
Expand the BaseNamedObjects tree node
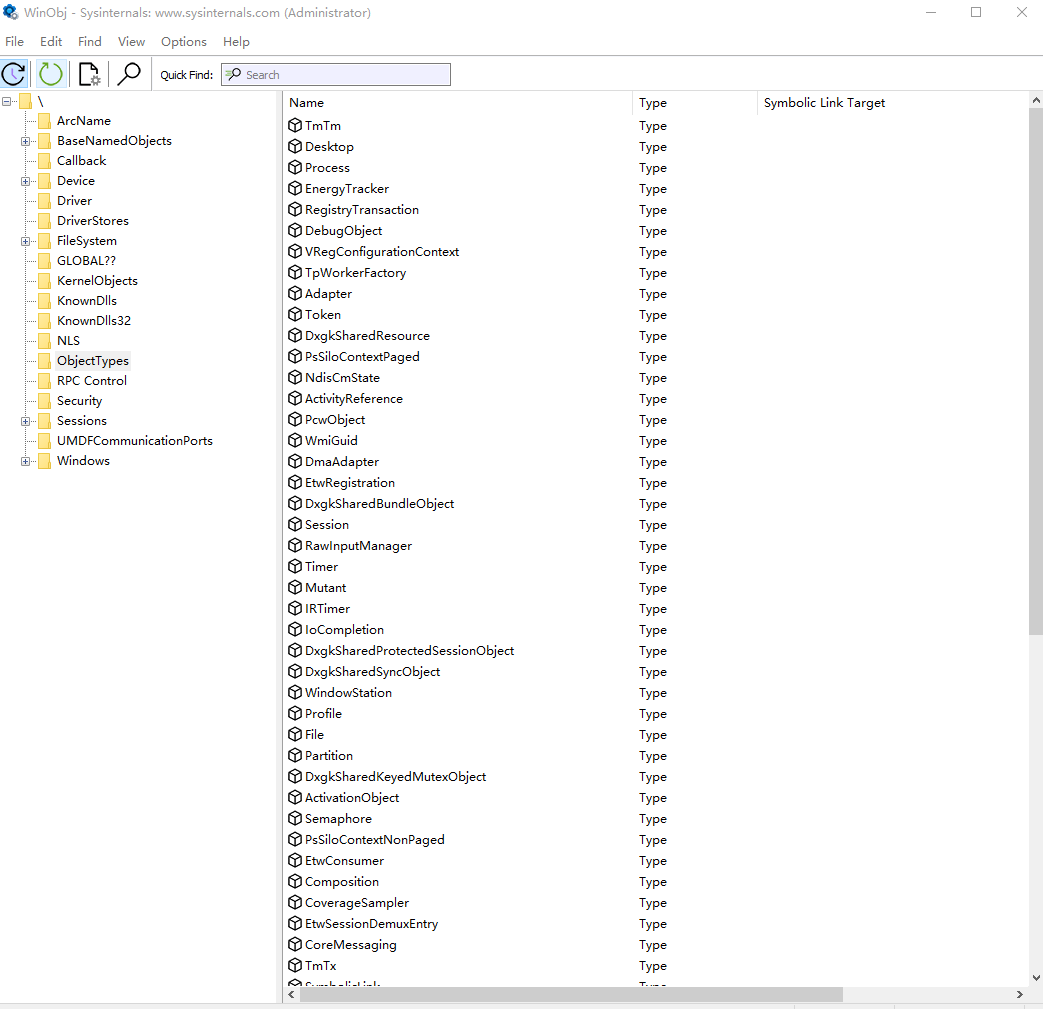point(25,141)
